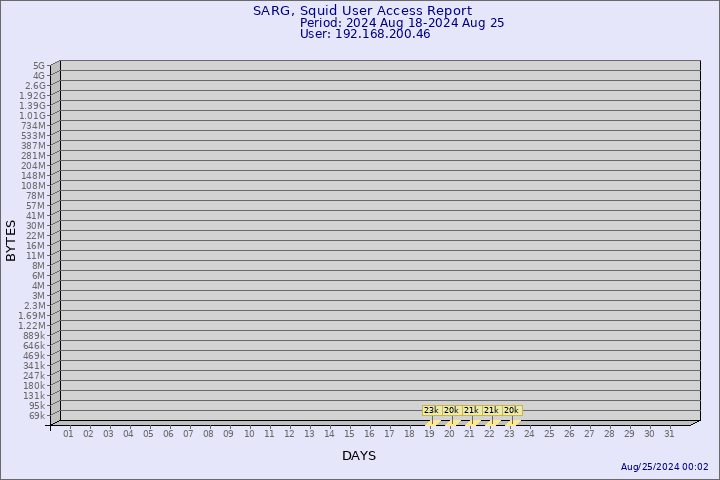Screen dimensions: 720x480
Task: Click day 31 on the days axis
Action: pos(669,433)
